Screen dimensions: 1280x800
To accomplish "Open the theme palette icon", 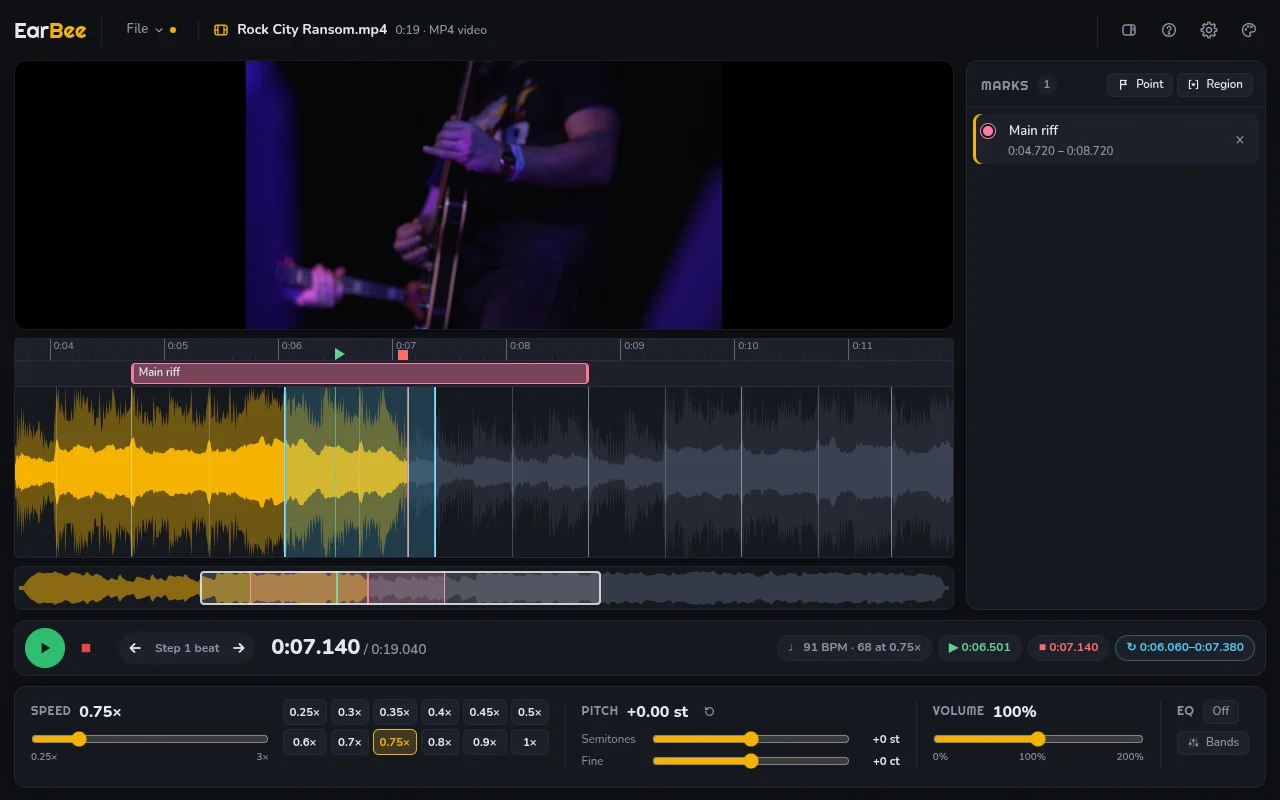I will pos(1249,30).
